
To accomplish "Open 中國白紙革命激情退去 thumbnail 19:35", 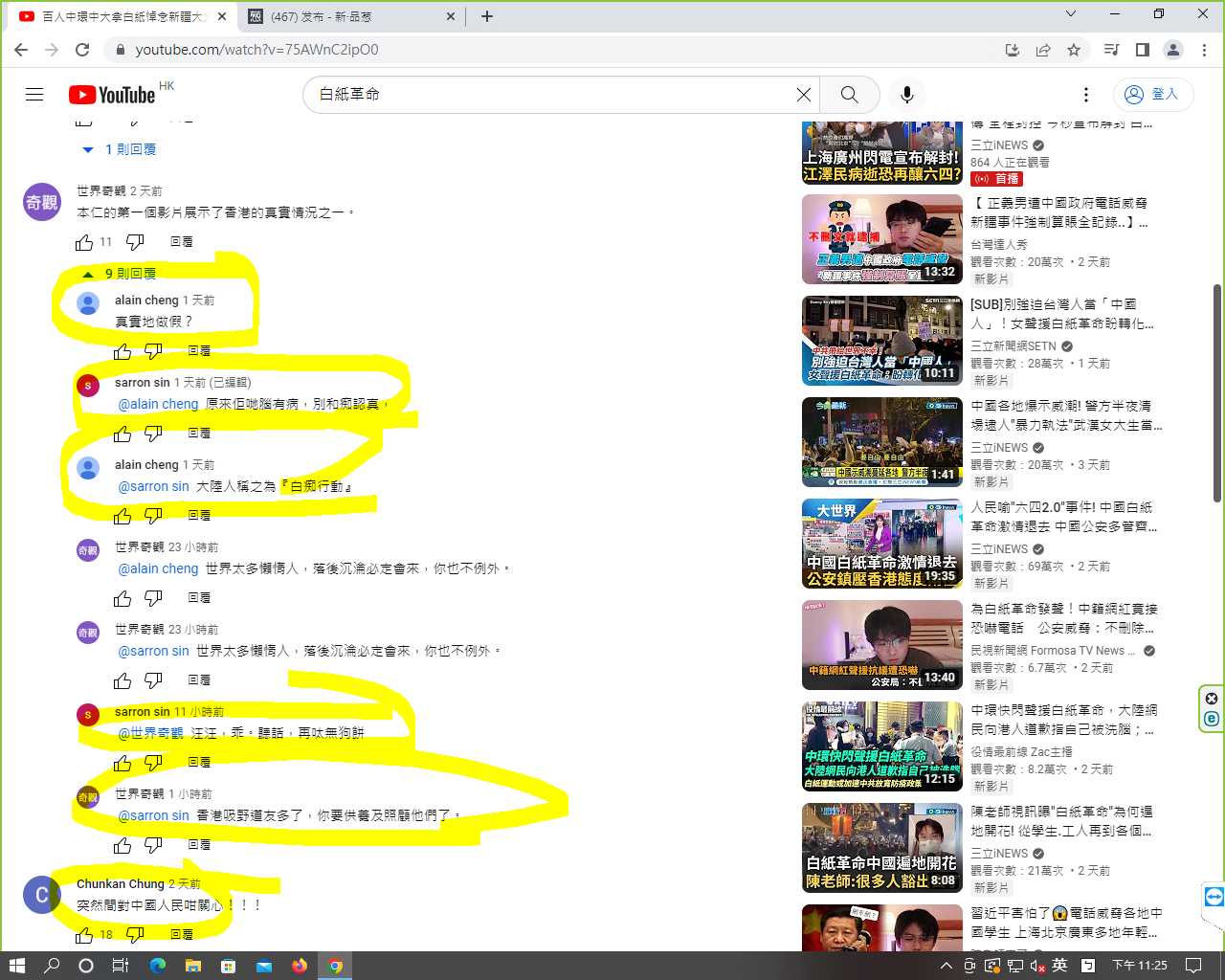I will tap(882, 544).
